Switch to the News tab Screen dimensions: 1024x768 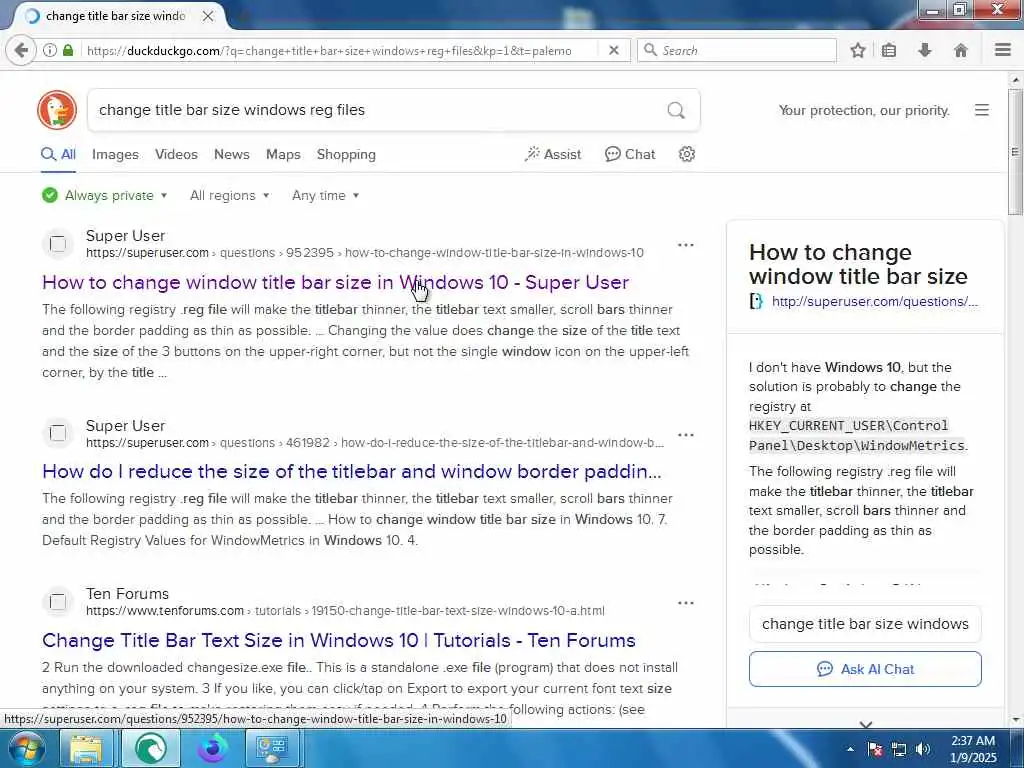tap(232, 154)
